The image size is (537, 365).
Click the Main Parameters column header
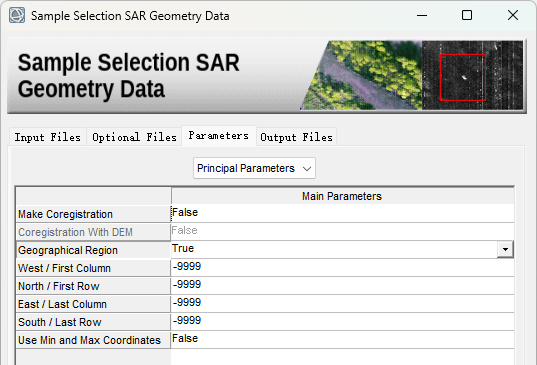tap(342, 196)
